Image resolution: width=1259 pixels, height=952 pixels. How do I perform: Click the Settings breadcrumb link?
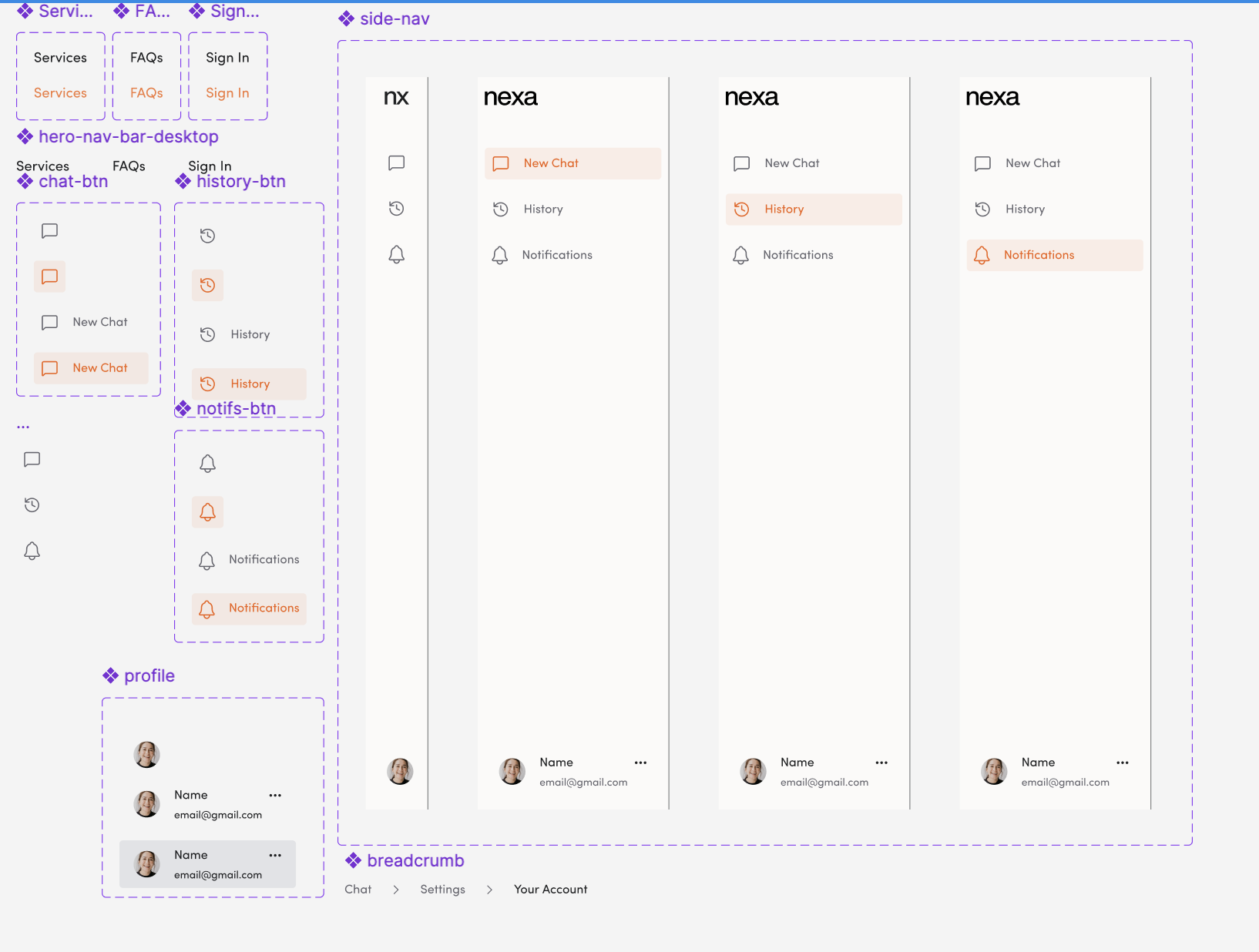(443, 890)
